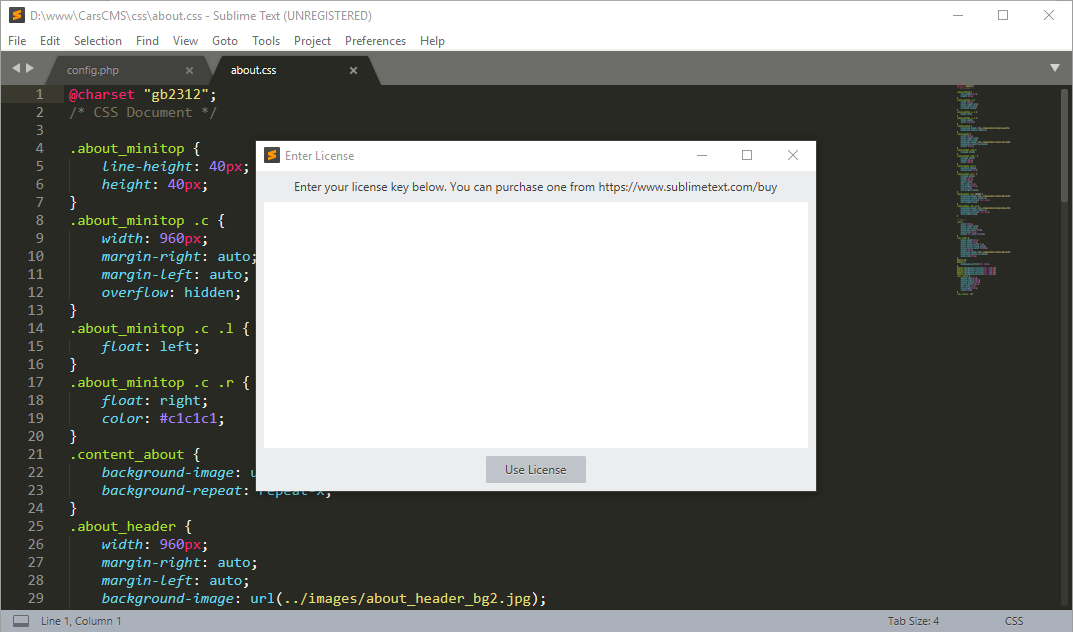The width and height of the screenshot is (1073, 632).
Task: Open the Project menu
Action: click(x=313, y=41)
